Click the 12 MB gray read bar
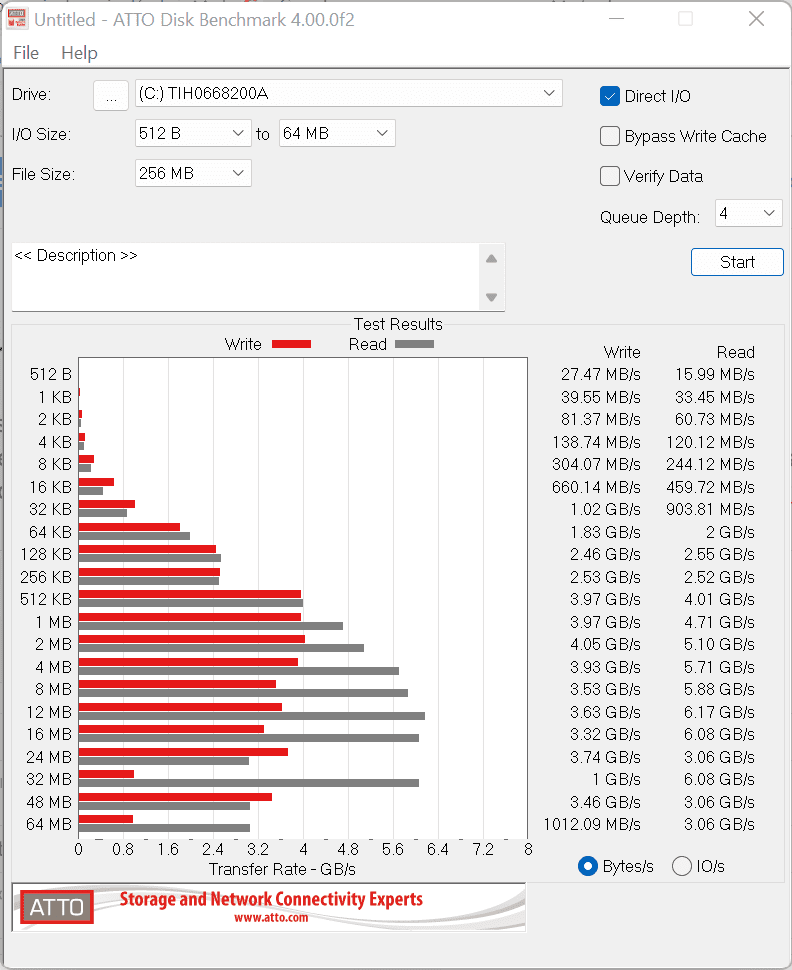This screenshot has height=970, width=792. click(251, 716)
